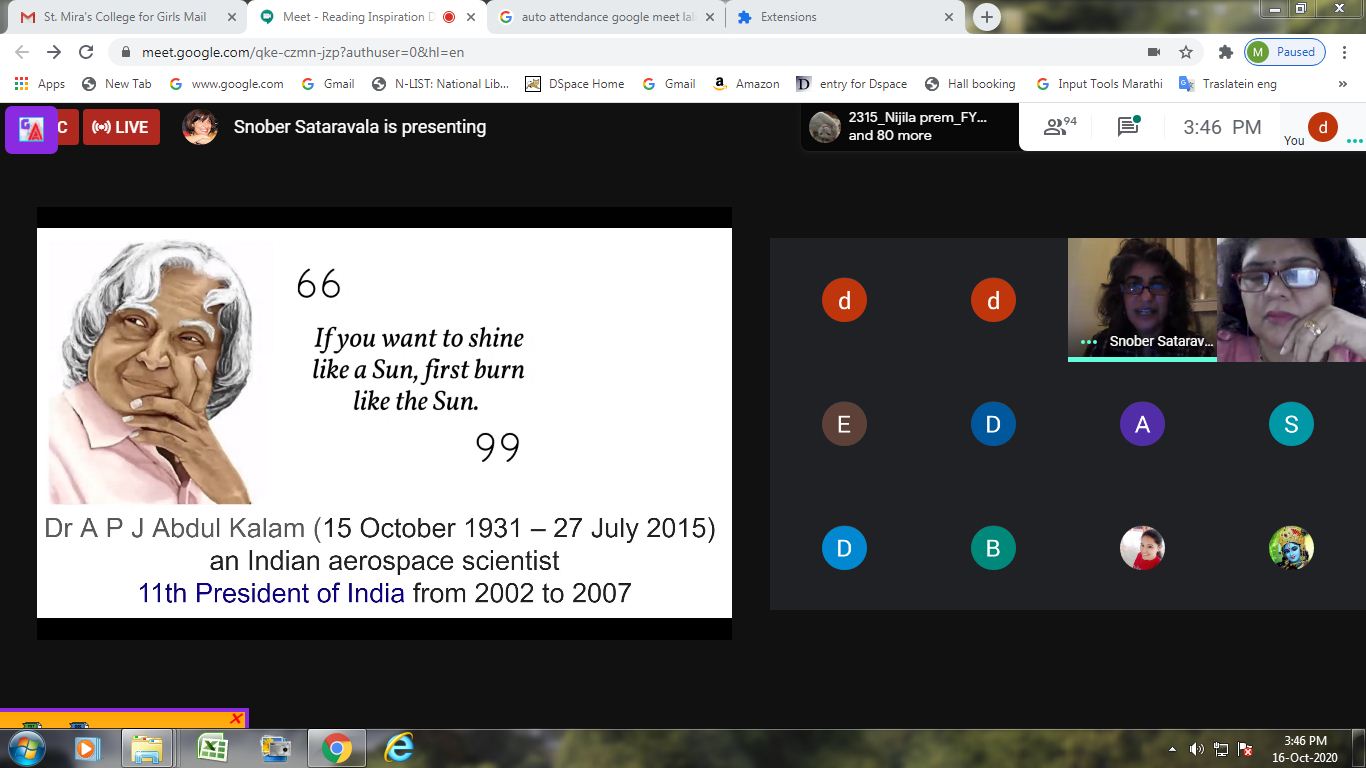Open the Meet chat panel icon
This screenshot has height=768, width=1366.
1128,127
